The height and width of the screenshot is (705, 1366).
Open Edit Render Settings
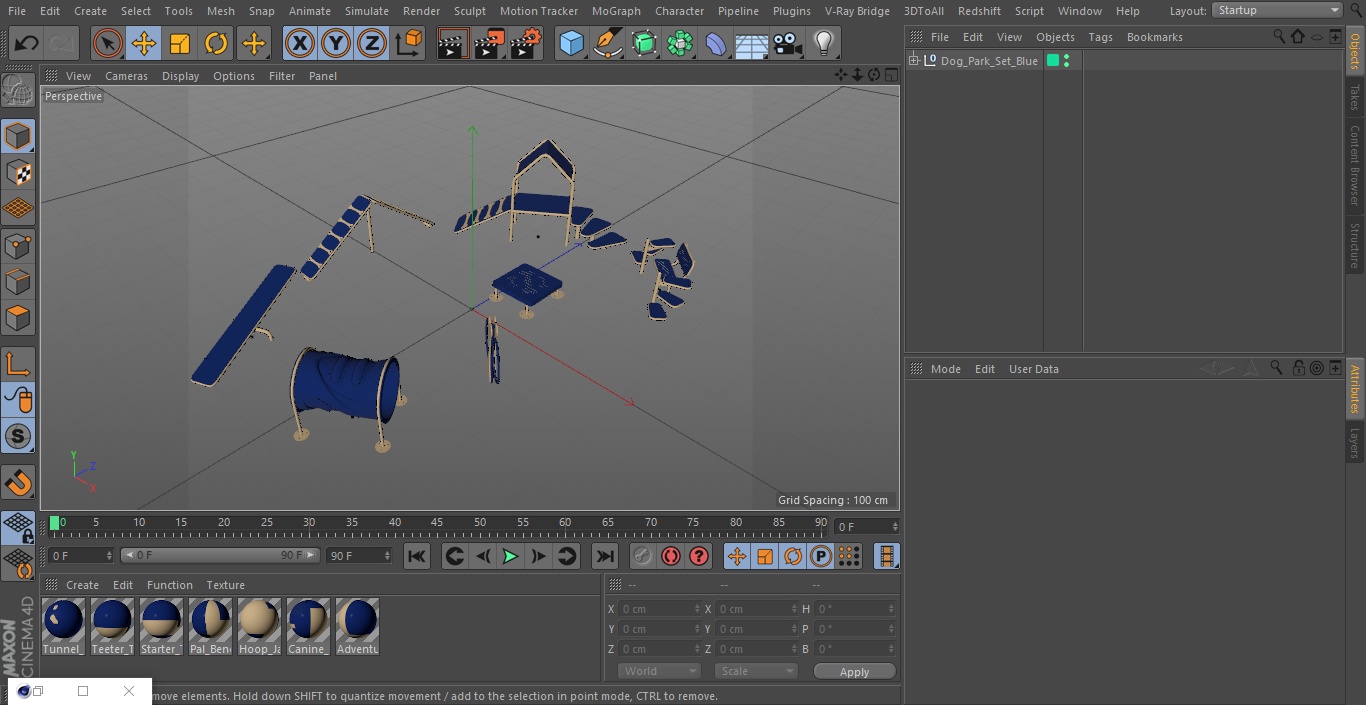(x=526, y=43)
